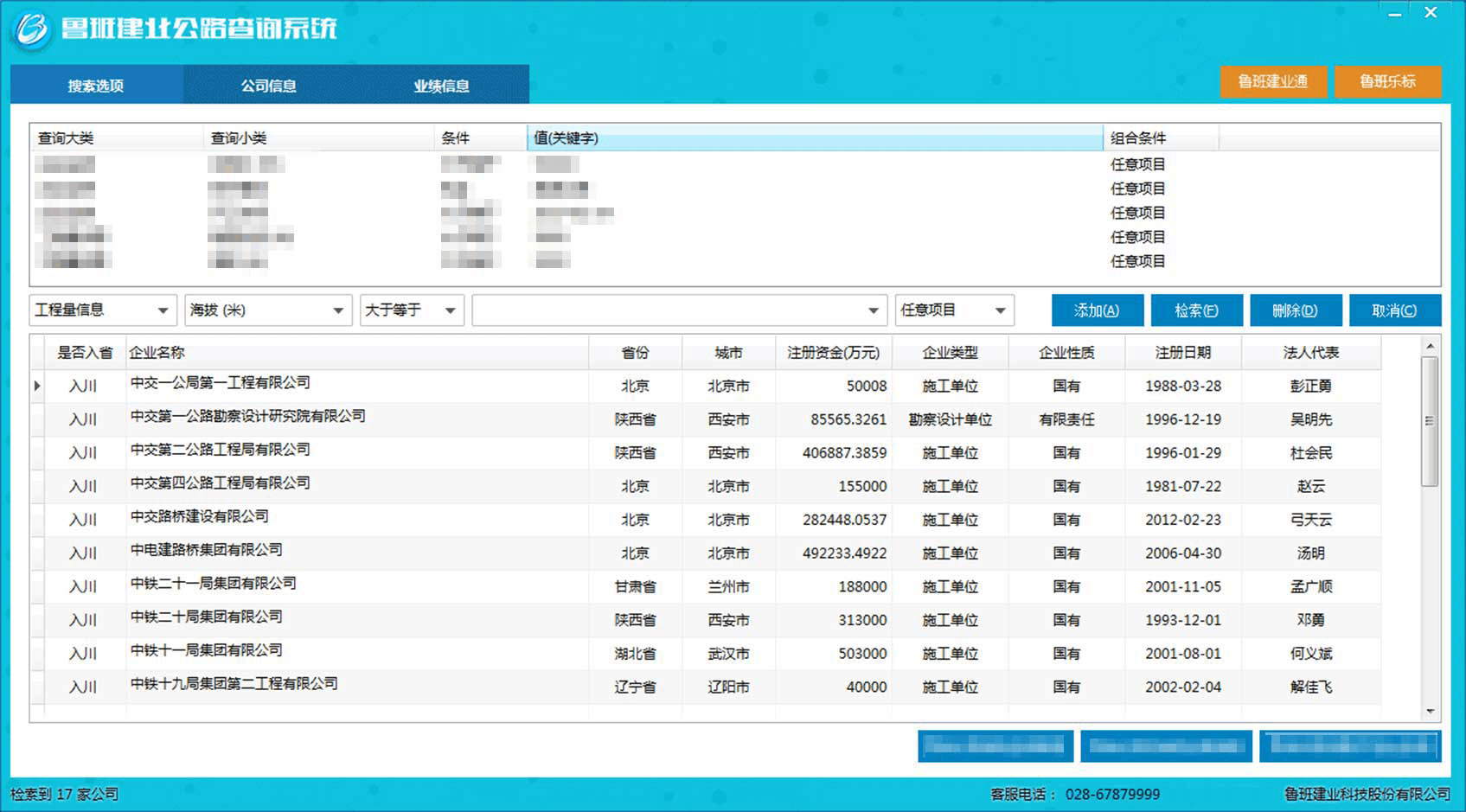Click date cell 1988-03-28

pos(1183,386)
